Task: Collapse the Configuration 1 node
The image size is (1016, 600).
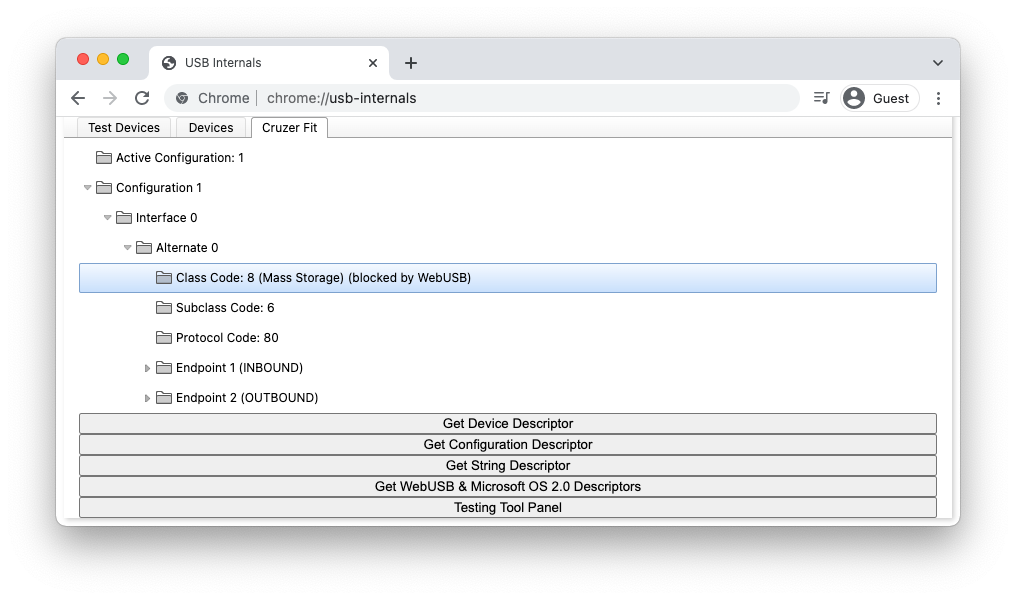Action: click(87, 188)
